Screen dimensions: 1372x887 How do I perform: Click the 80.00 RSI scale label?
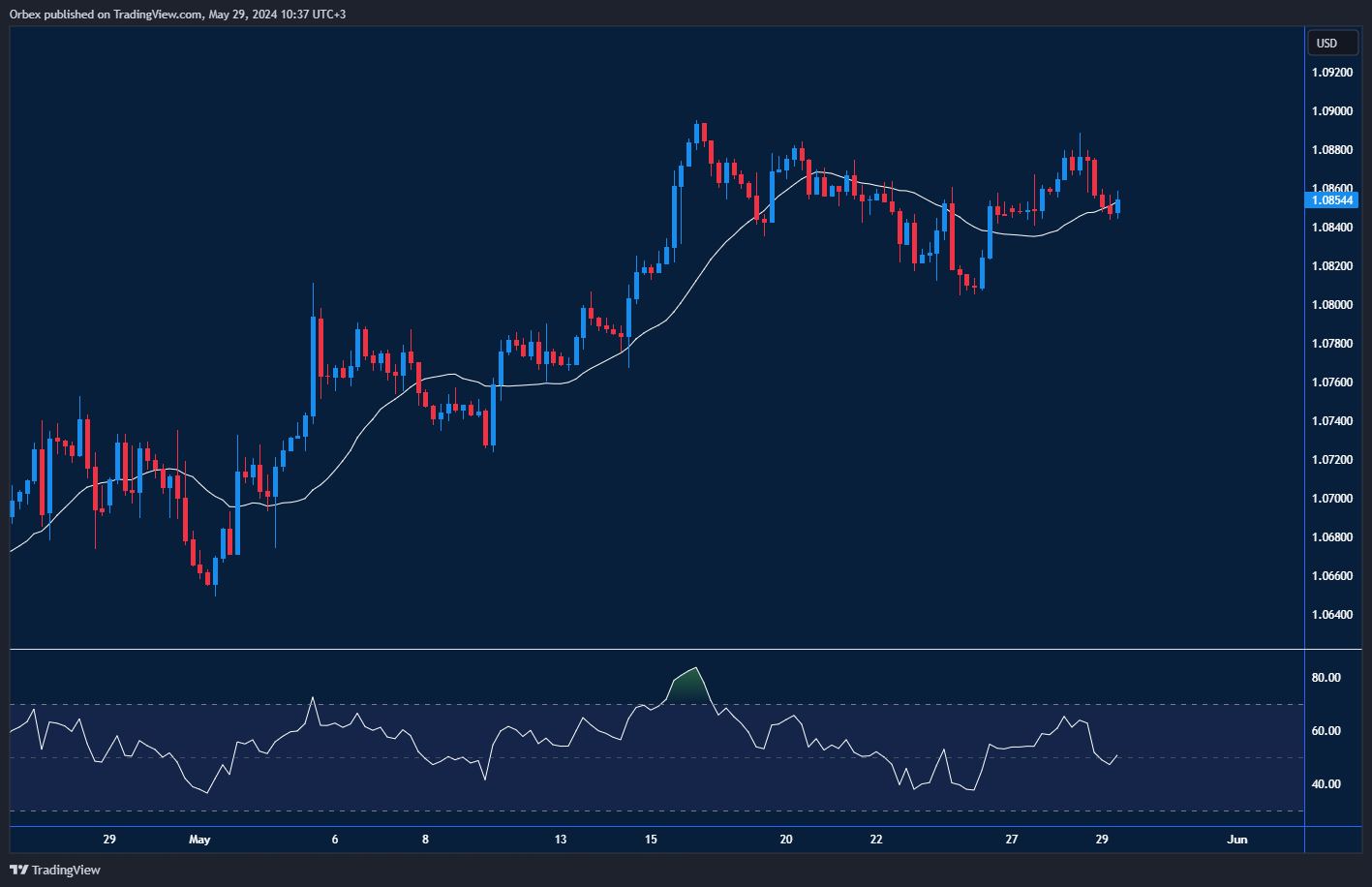click(x=1326, y=678)
